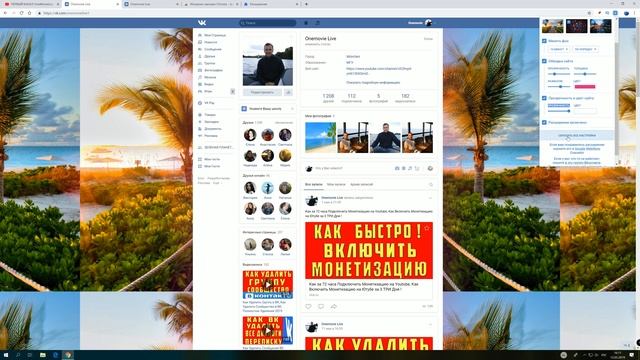The height and width of the screenshot is (360, 640).
Task: Open the second dropdown under Менять фон
Action: [586, 49]
